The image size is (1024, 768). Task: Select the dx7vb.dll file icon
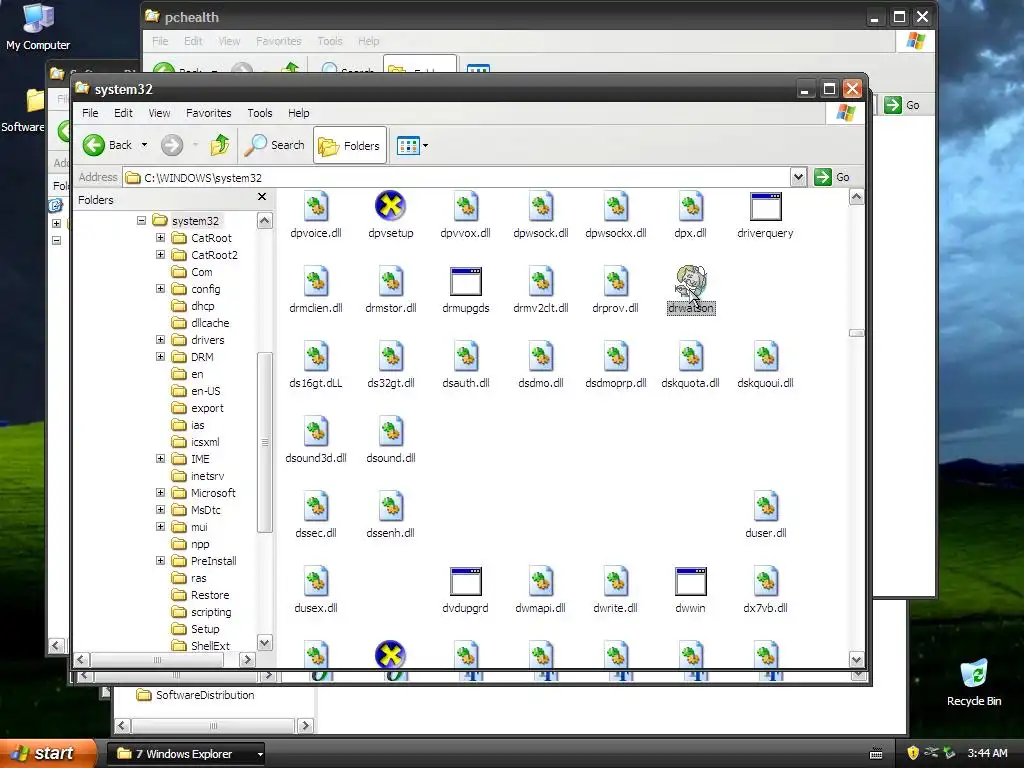click(x=765, y=582)
